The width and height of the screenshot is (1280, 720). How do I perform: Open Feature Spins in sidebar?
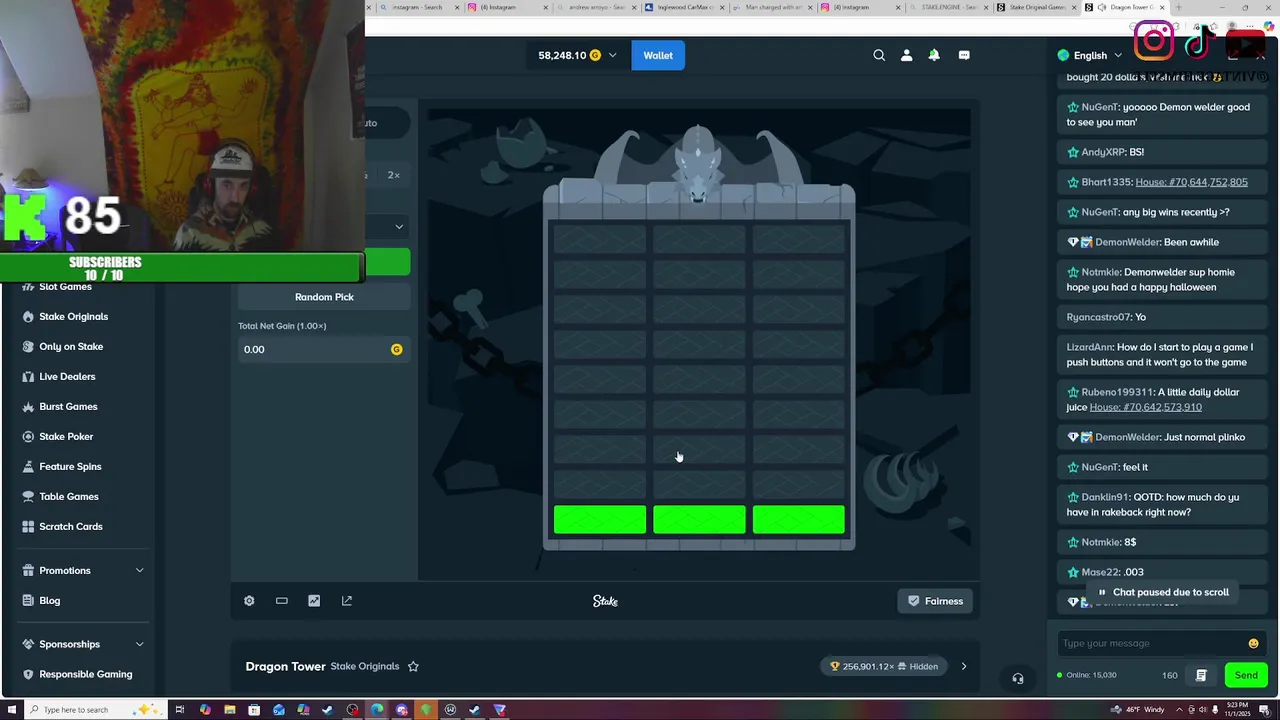point(70,466)
